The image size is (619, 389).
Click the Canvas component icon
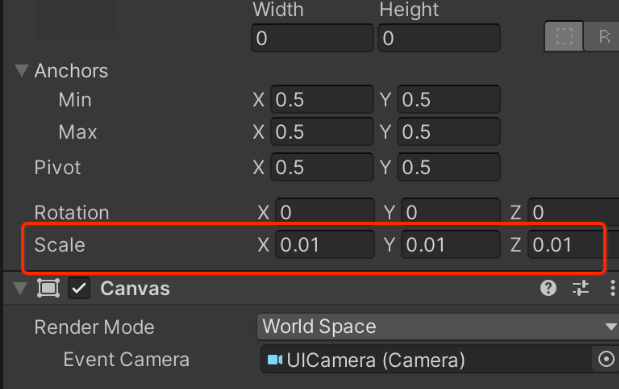(48, 288)
